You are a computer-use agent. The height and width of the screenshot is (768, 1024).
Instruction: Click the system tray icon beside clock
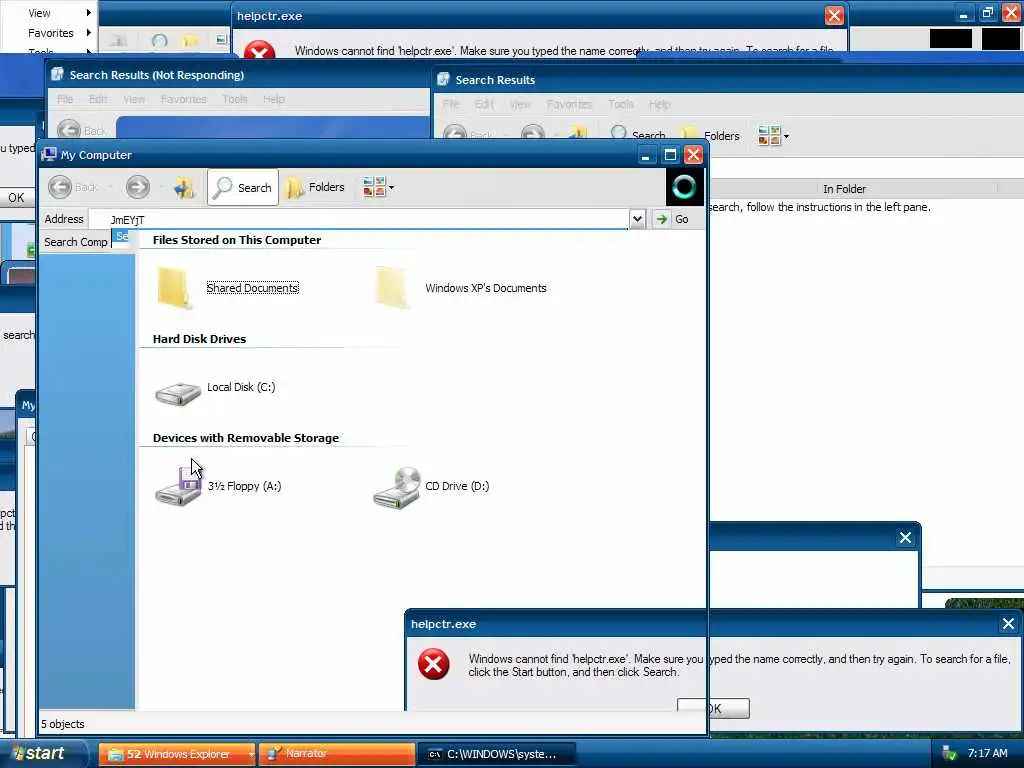tap(949, 754)
